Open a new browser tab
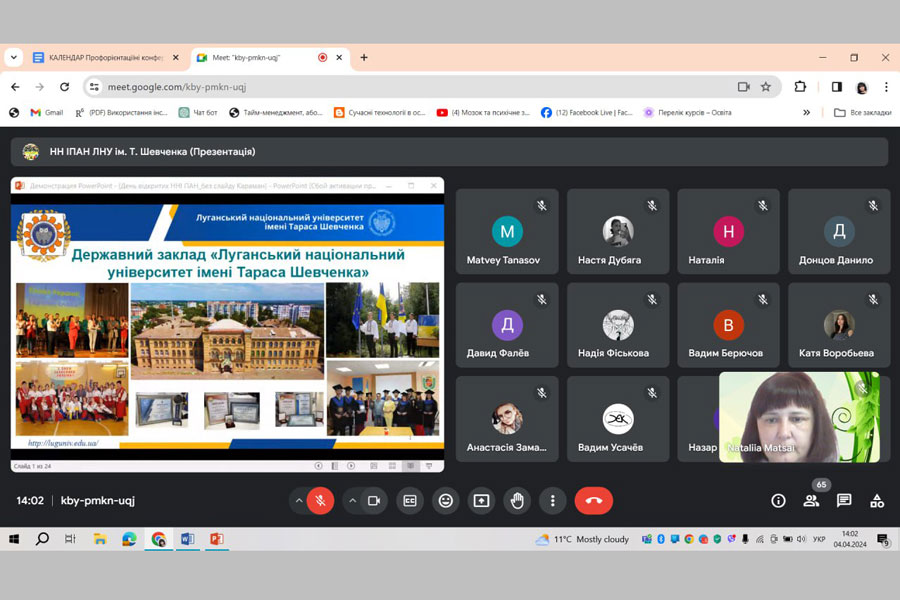Image resolution: width=900 pixels, height=600 pixels. tap(364, 57)
